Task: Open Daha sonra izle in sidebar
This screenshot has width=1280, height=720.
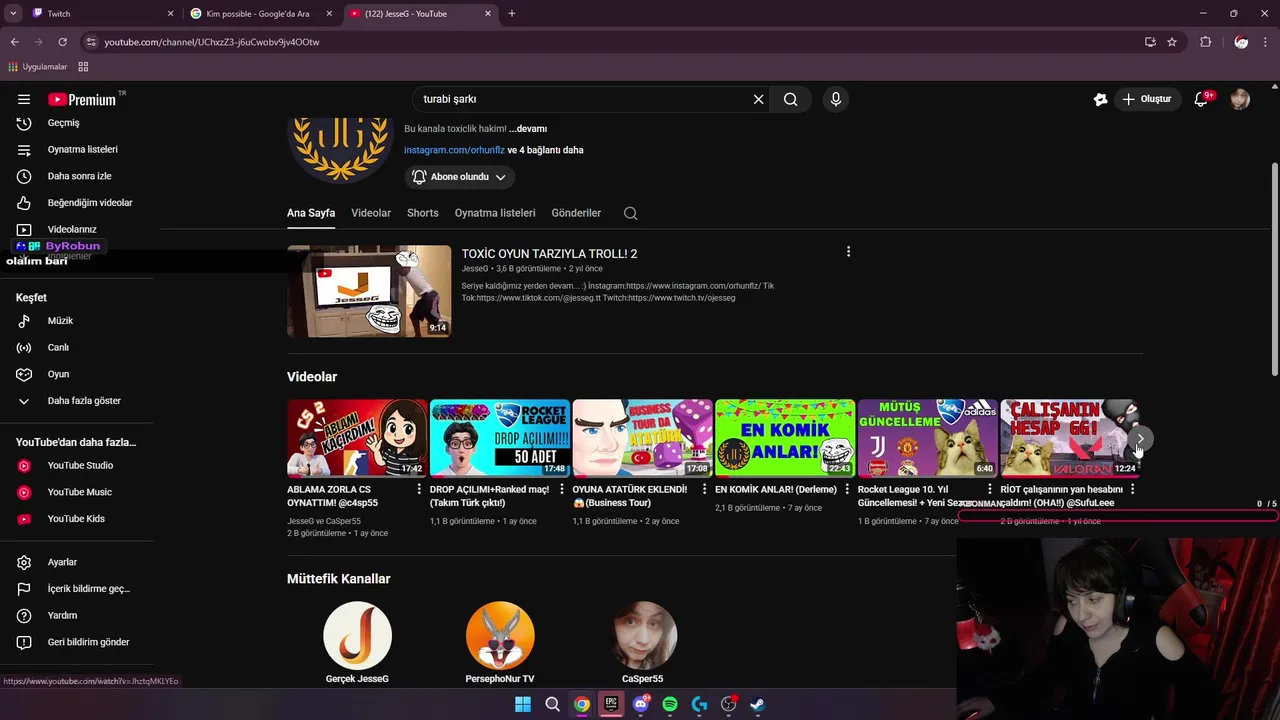Action: tap(80, 176)
